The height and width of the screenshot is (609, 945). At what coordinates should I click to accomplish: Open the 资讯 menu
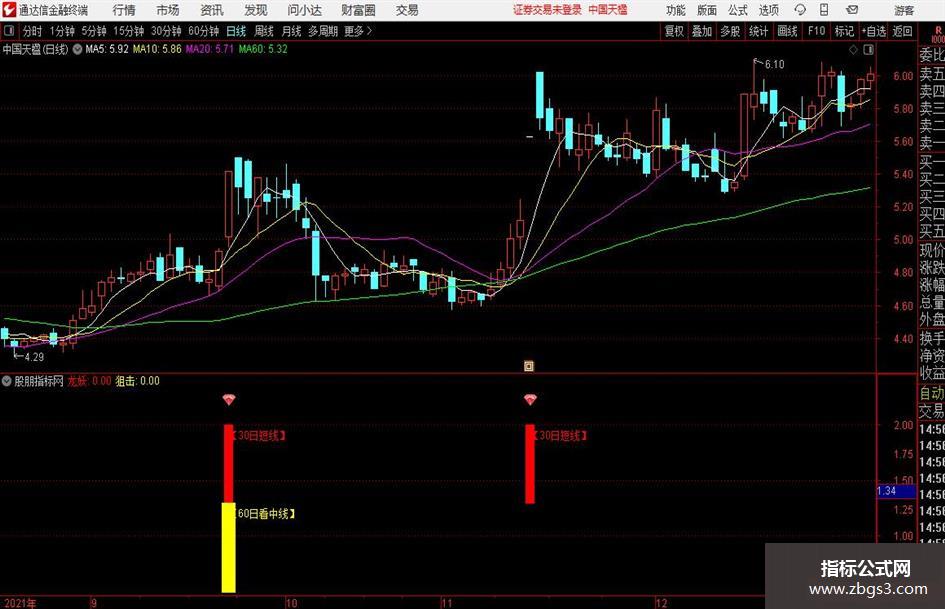point(212,10)
